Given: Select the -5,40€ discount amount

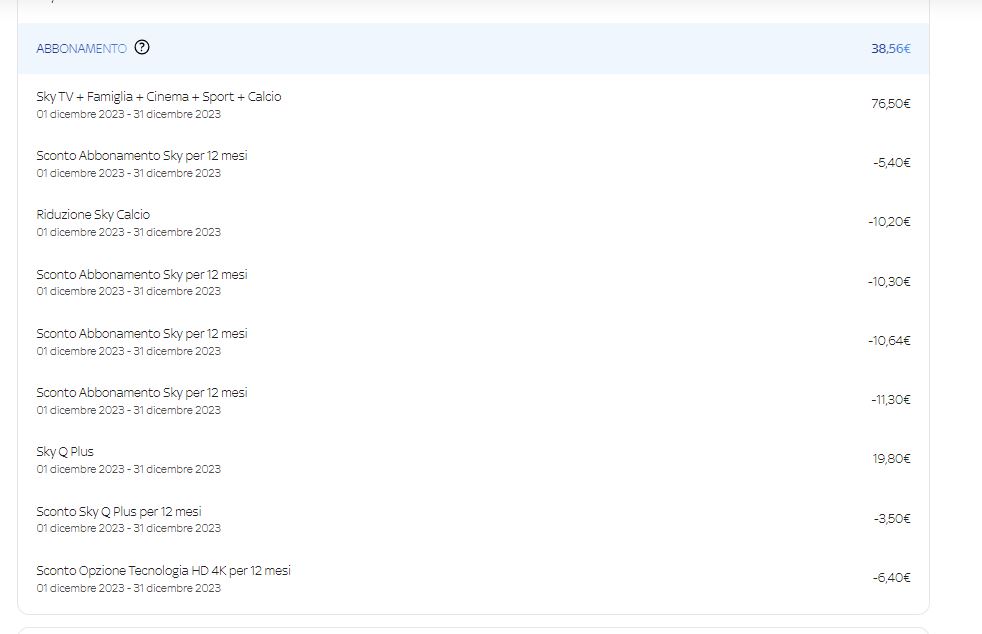Looking at the screenshot, I should pyautogui.click(x=892, y=162).
